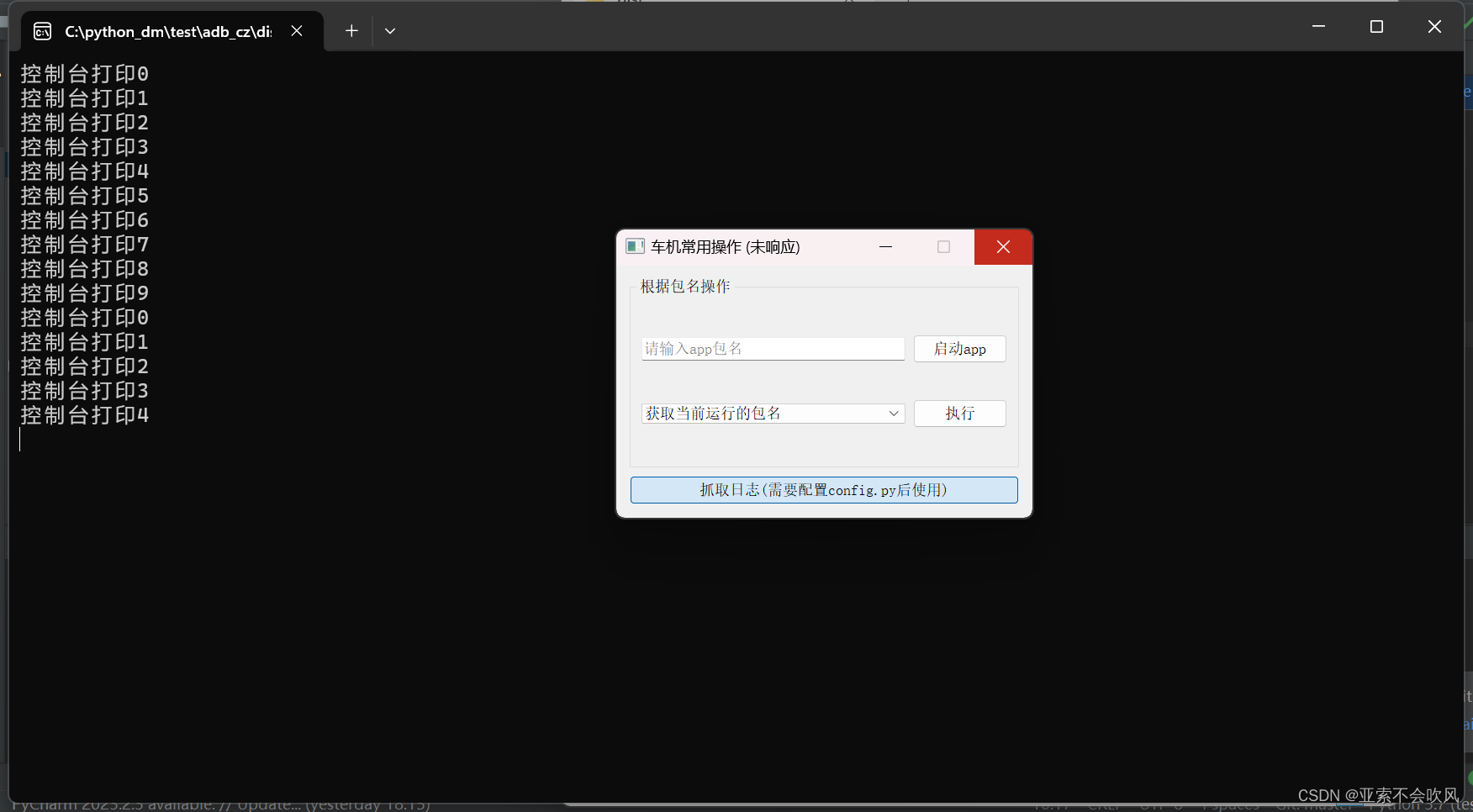Maximize the terminal window

tap(1376, 27)
